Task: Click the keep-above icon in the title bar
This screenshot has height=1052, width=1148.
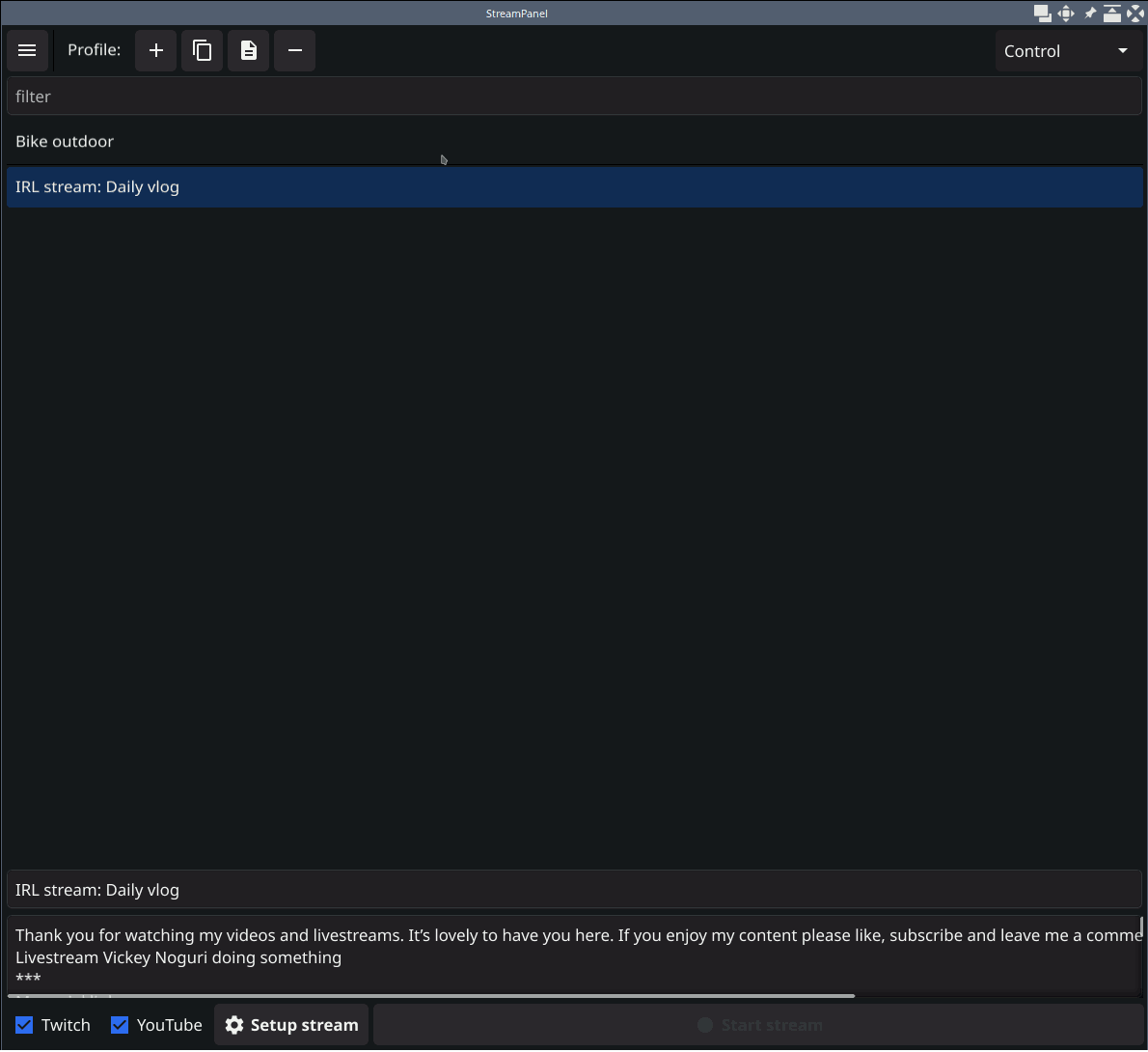Action: [1112, 14]
